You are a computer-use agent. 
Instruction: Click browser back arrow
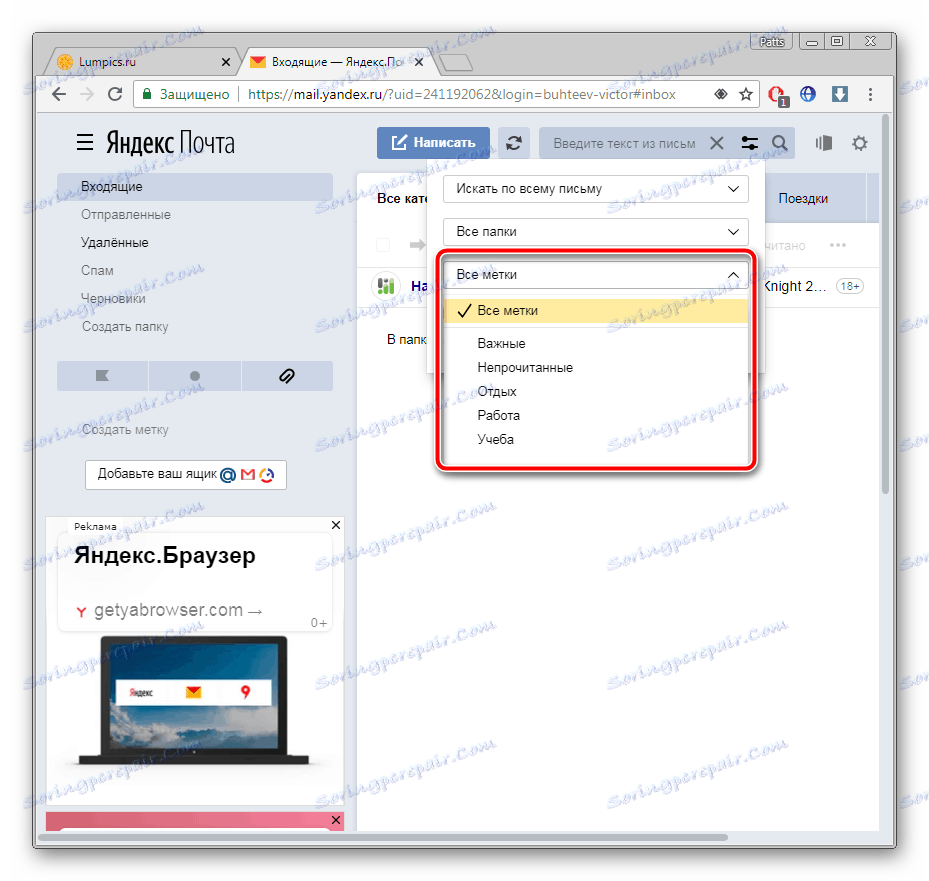tap(59, 94)
